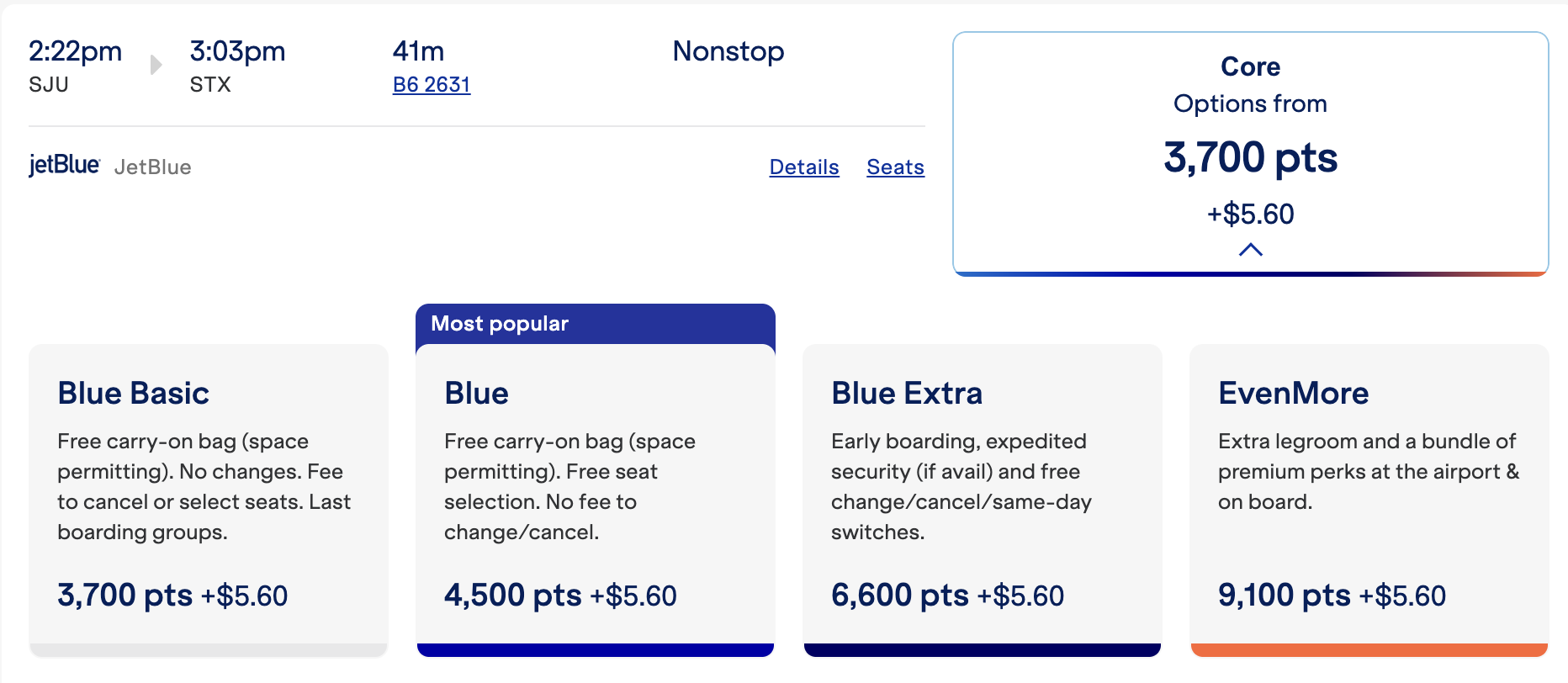
Task: Select the 9,100 pts EvenMore price
Action: tap(1287, 595)
